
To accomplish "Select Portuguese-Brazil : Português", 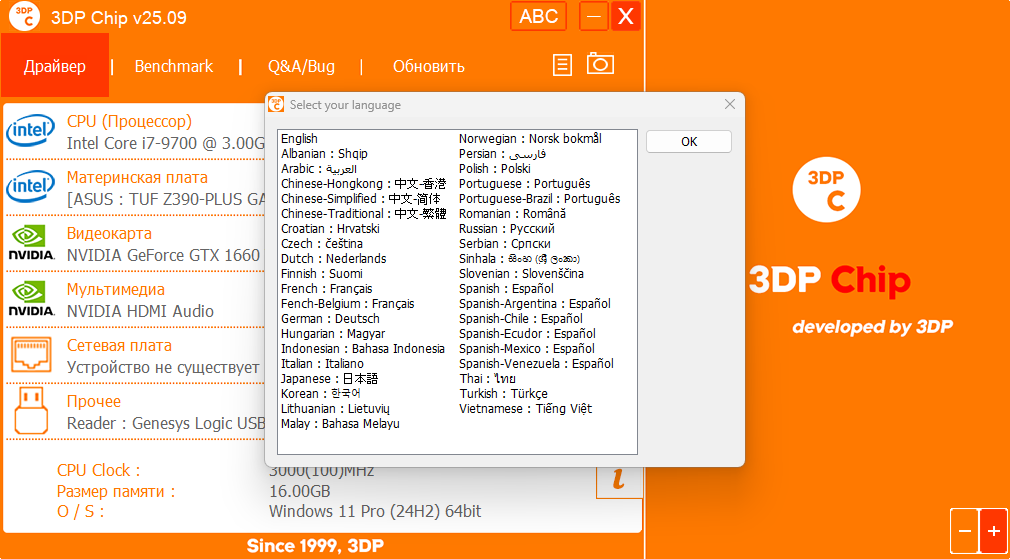I will (x=540, y=198).
